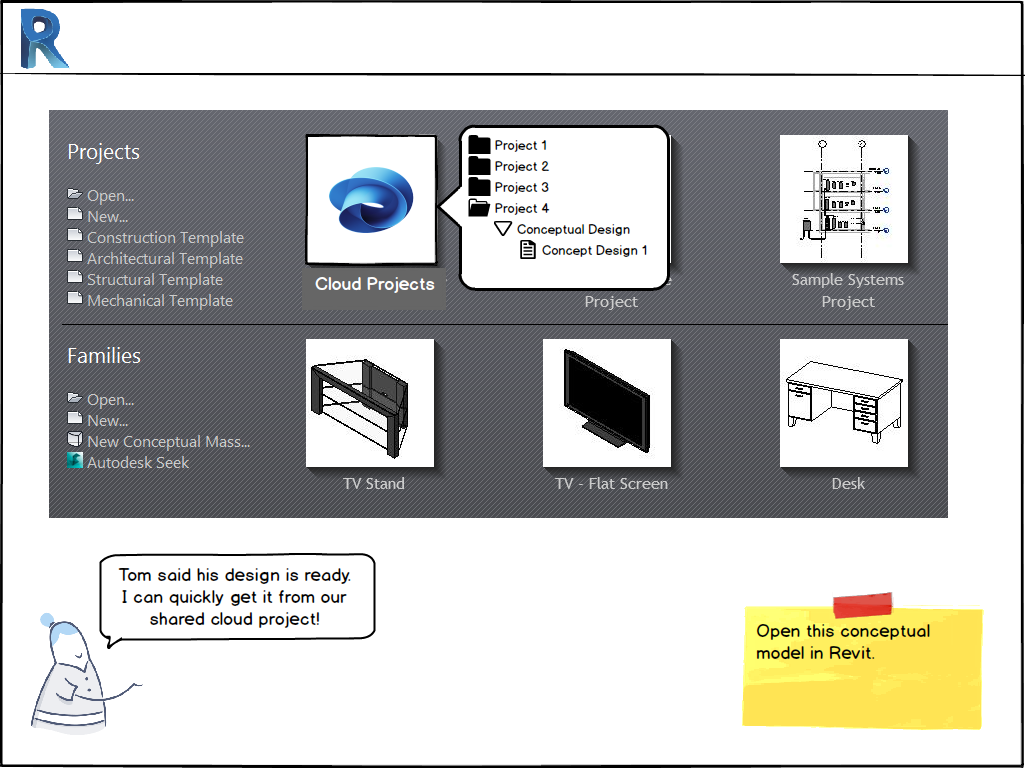1025x768 pixels.
Task: Choose the Mechanical Template option
Action: coord(160,300)
